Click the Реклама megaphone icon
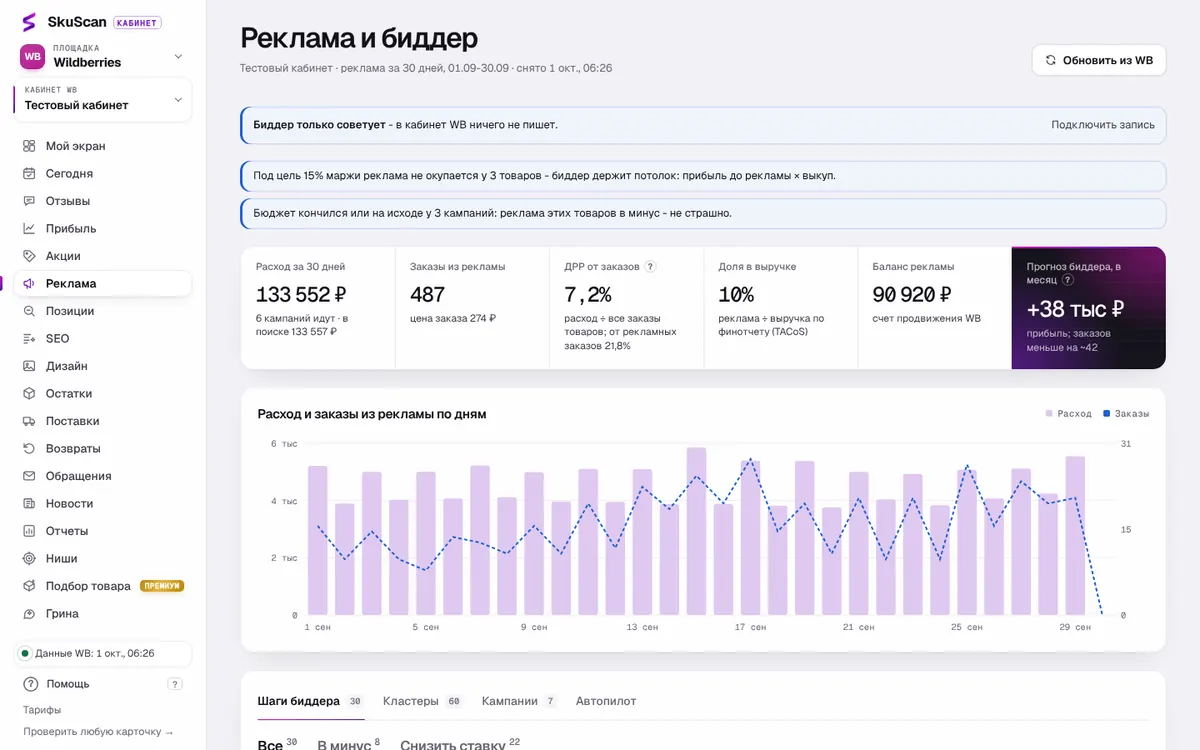 coord(29,283)
